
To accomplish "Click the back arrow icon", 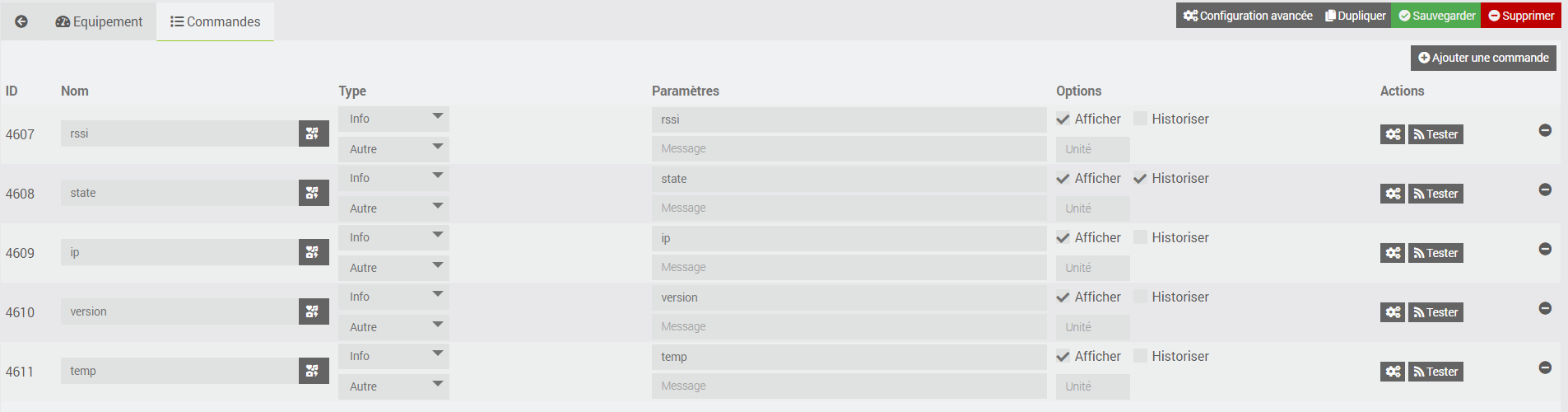I will tap(21, 21).
